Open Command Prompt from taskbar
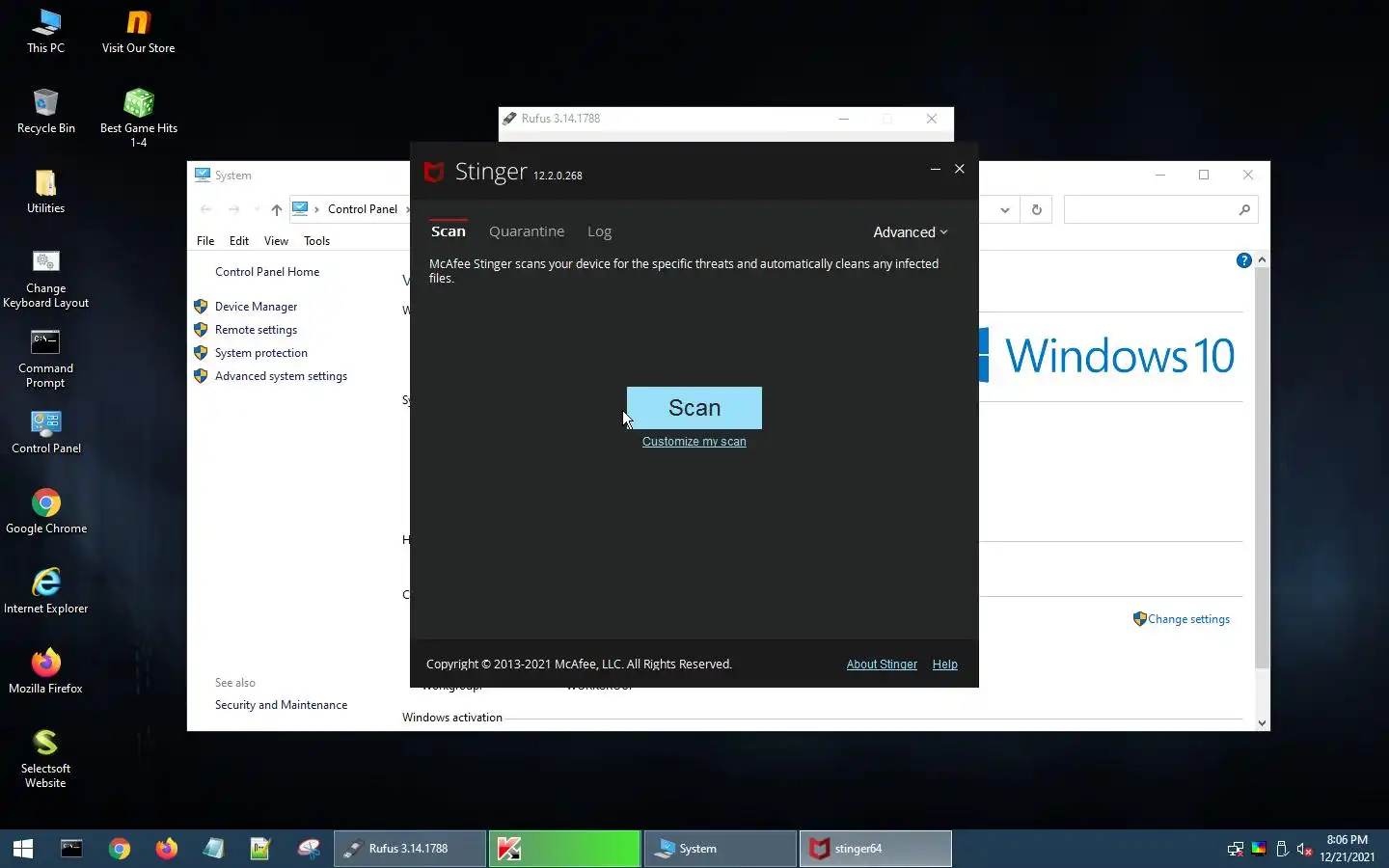Viewport: 1389px width, 868px height. [x=71, y=849]
